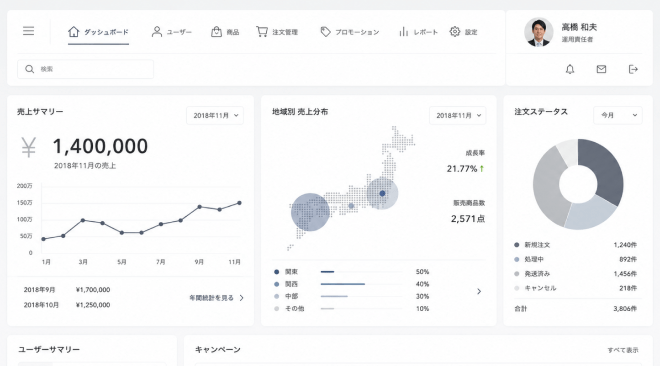This screenshot has height=366, width=660.
Task: Click the 新規注文 legend color dot
Action: pyautogui.click(x=517, y=245)
